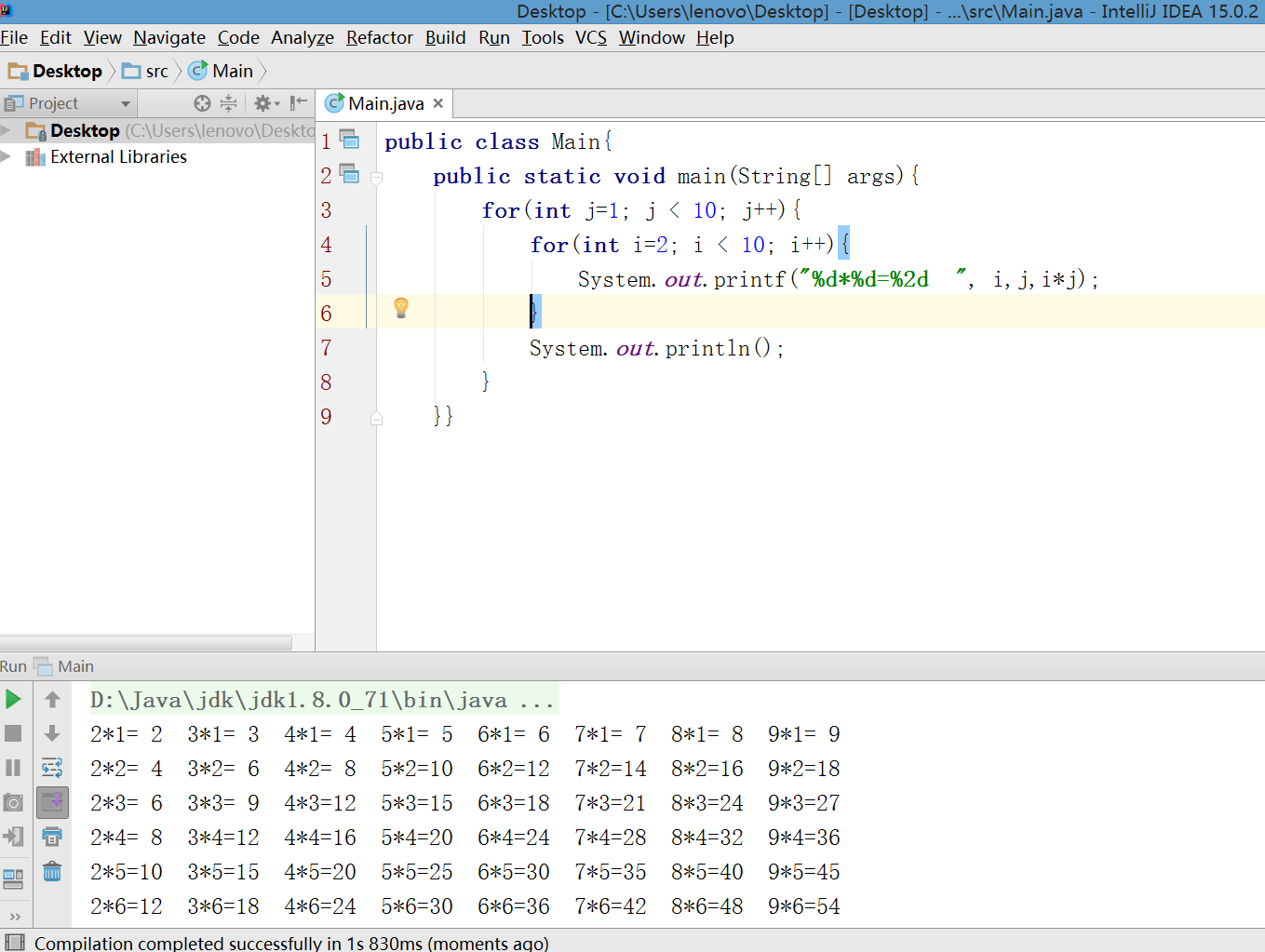Screen dimensions: 1265x952
Task: Select the Main.java editor tab
Action: click(x=385, y=103)
